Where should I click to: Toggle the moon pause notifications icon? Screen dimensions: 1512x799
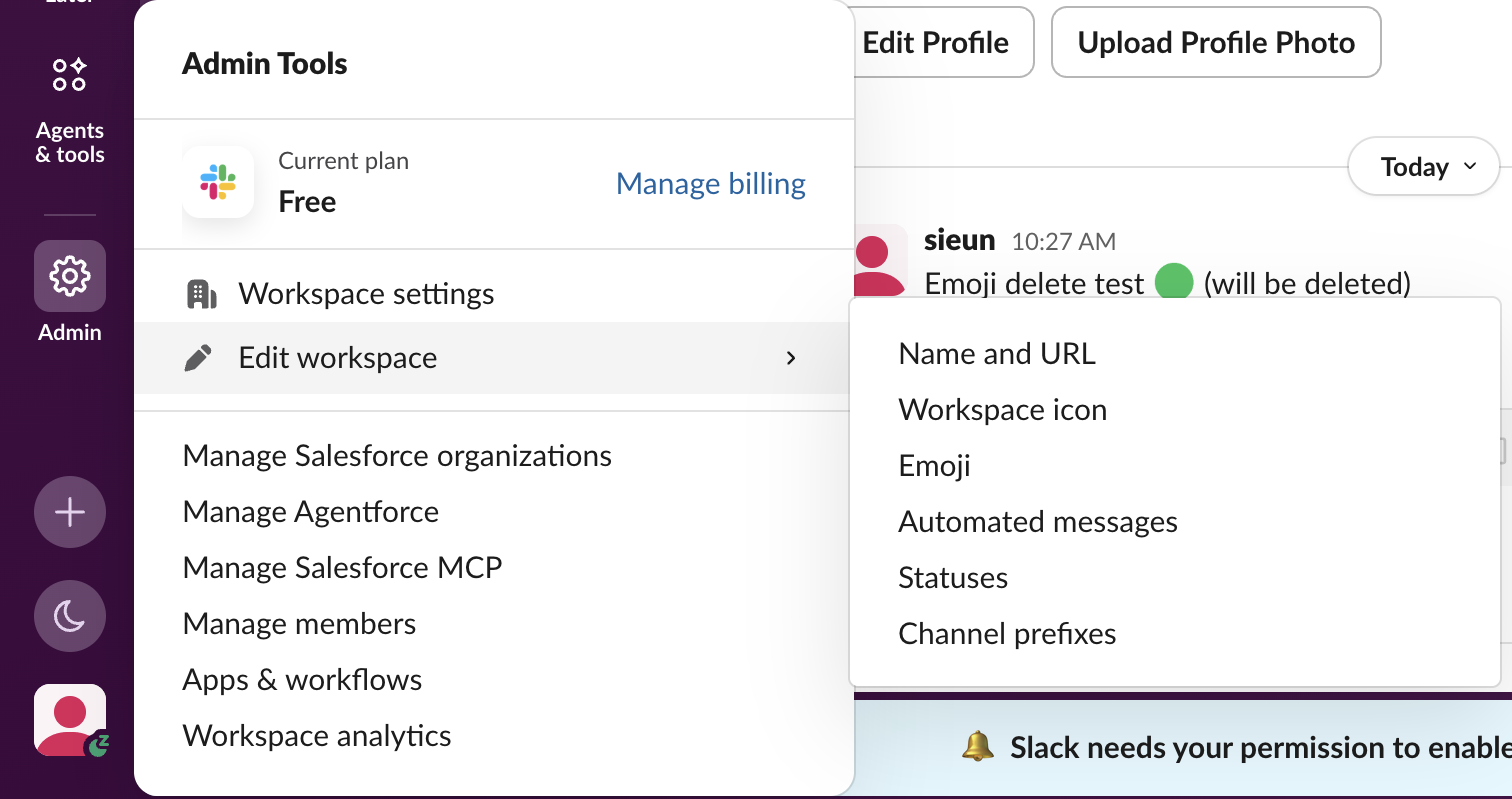pos(70,616)
